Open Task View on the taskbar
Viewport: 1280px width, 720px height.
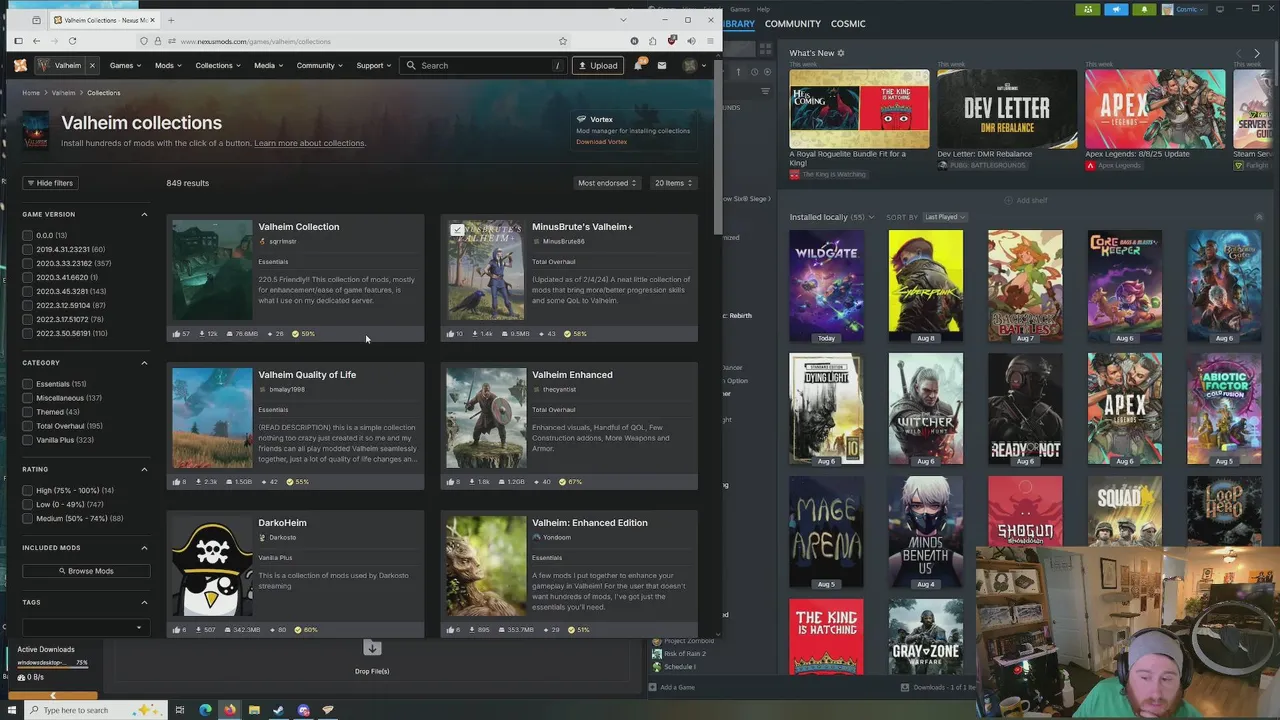[180, 710]
